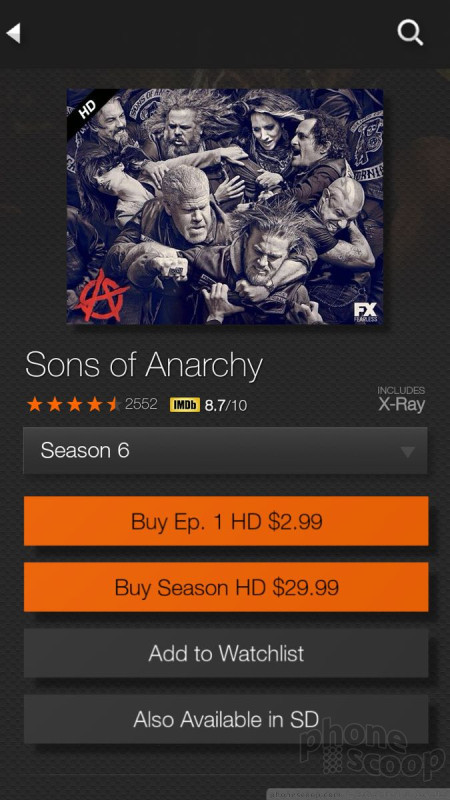Click the IMDb logo badge

coord(185,405)
